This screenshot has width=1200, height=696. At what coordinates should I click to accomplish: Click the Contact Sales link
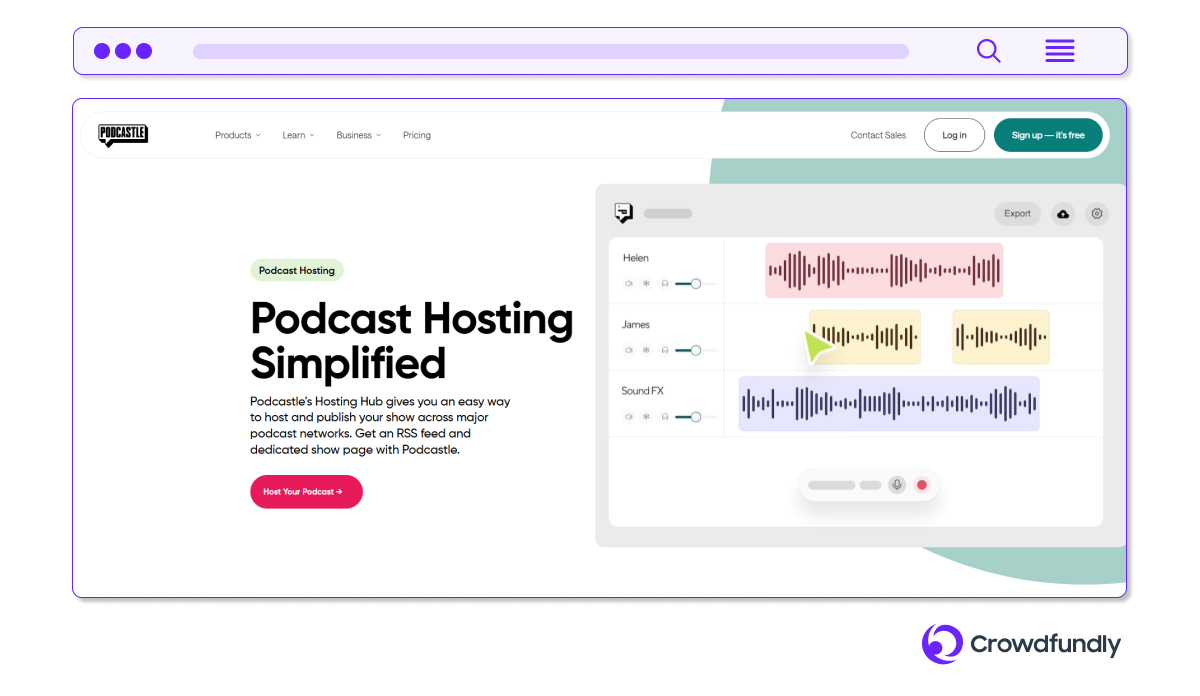(x=878, y=135)
